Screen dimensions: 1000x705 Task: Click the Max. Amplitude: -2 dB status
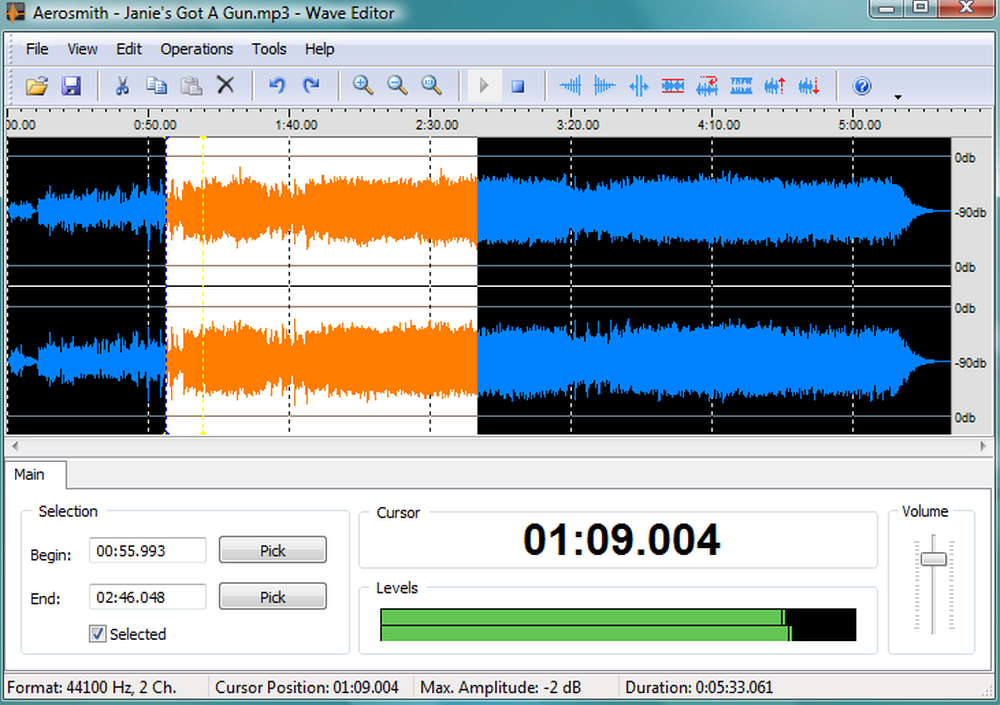(x=501, y=687)
